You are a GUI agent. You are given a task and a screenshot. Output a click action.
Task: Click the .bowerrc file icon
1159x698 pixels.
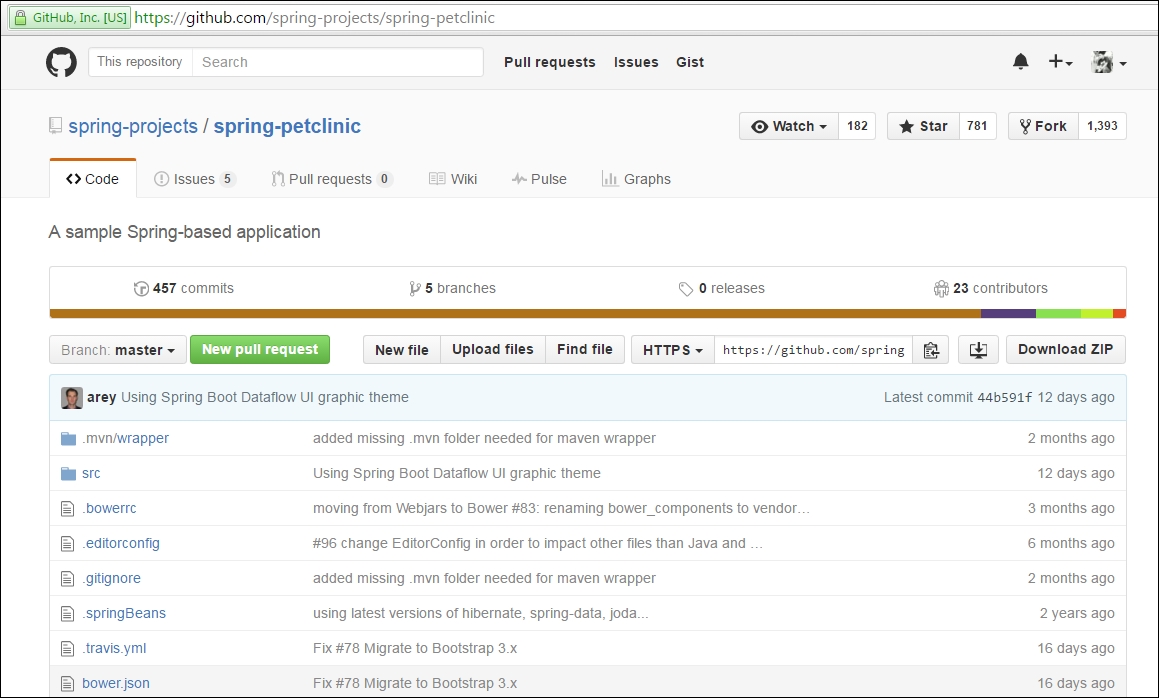(x=67, y=509)
